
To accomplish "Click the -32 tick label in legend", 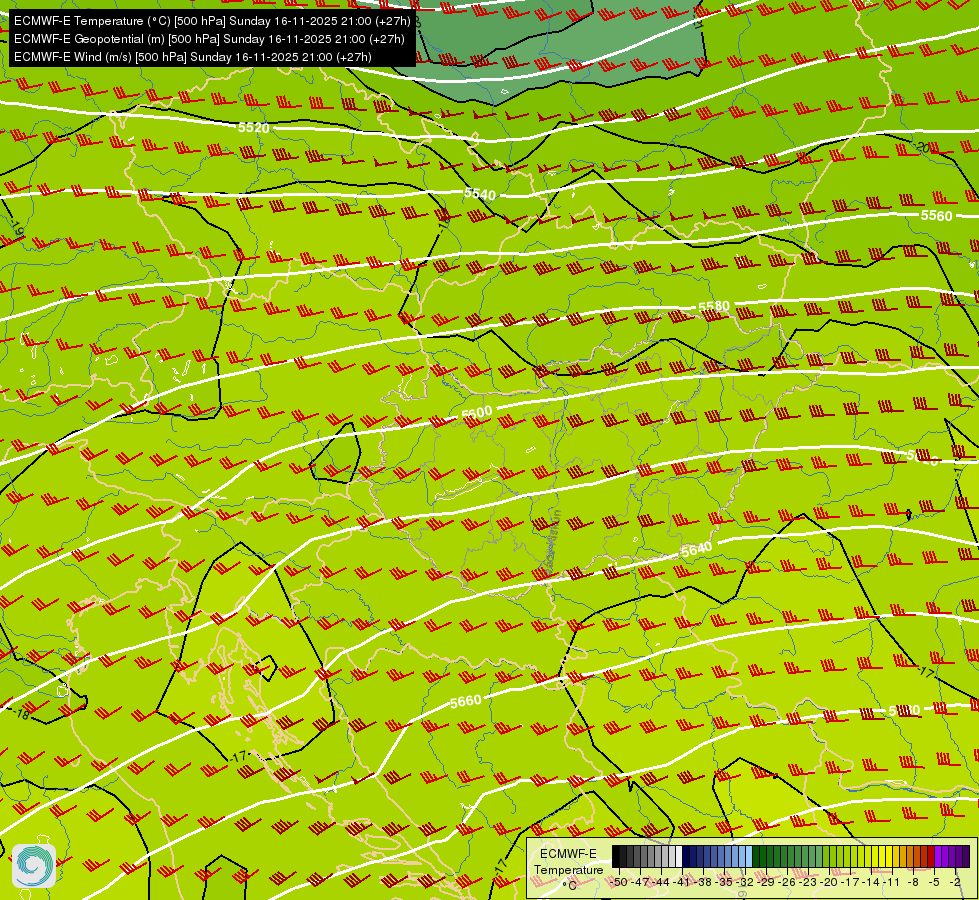I will pos(745,883).
